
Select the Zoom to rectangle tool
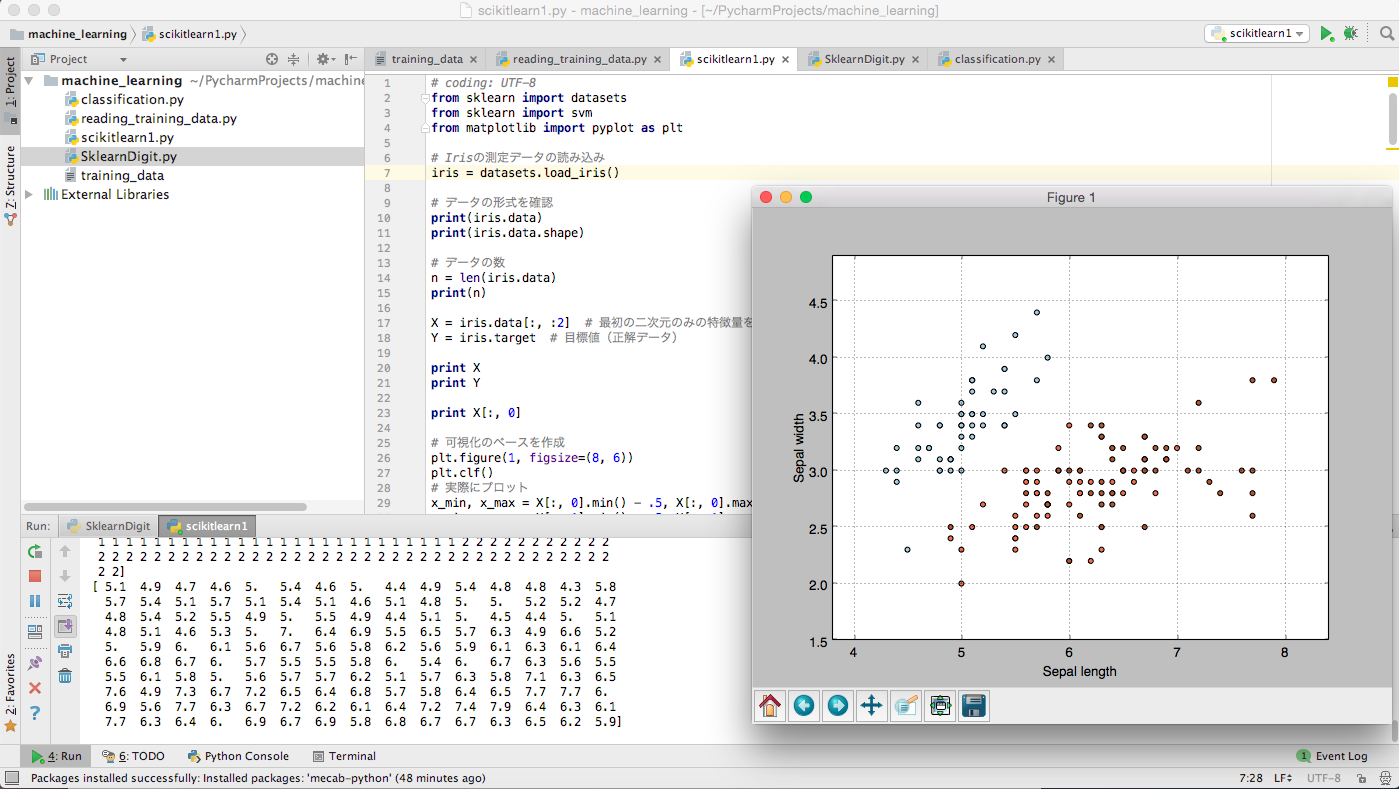click(x=906, y=706)
